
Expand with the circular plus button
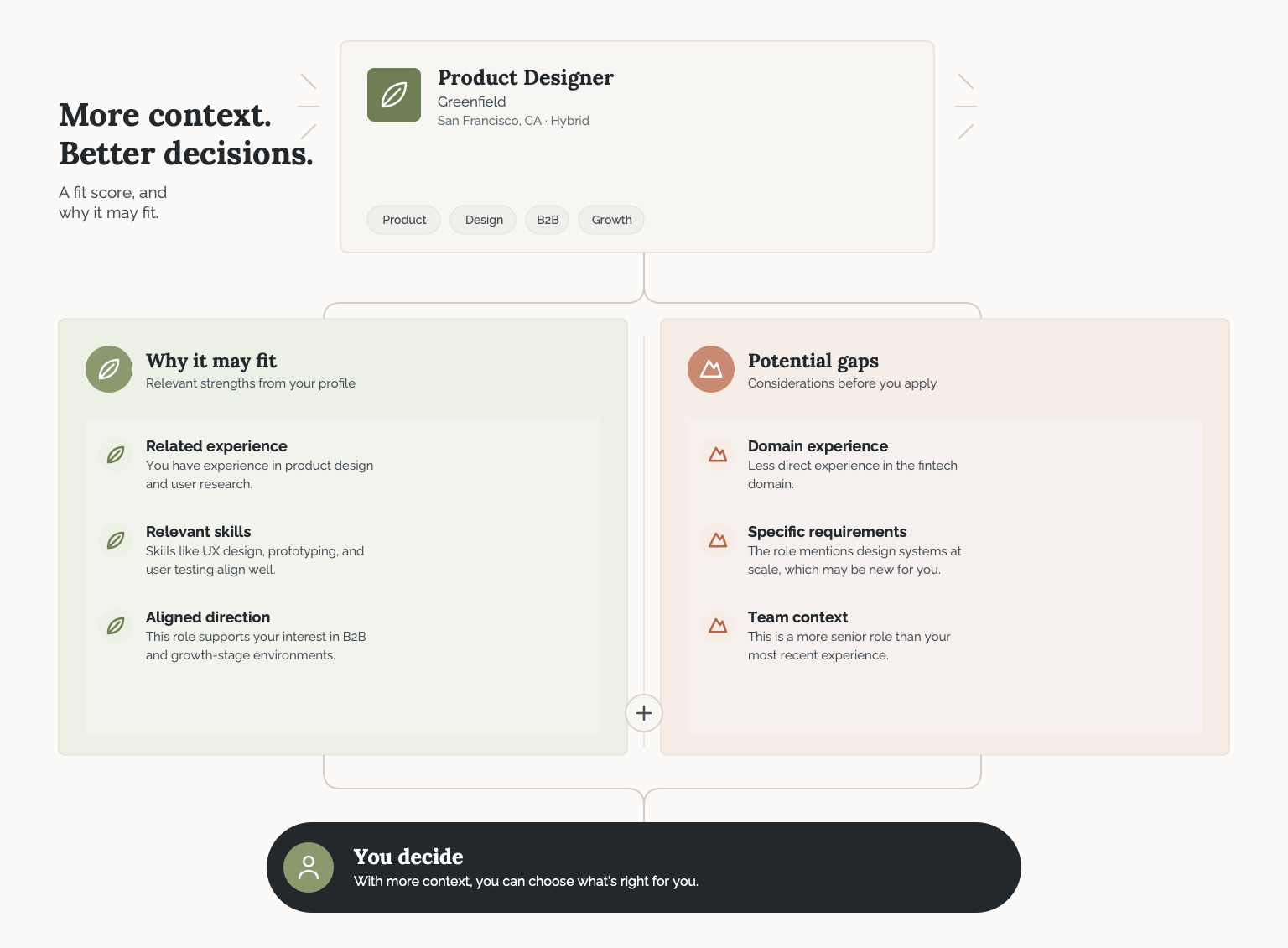[x=644, y=713]
